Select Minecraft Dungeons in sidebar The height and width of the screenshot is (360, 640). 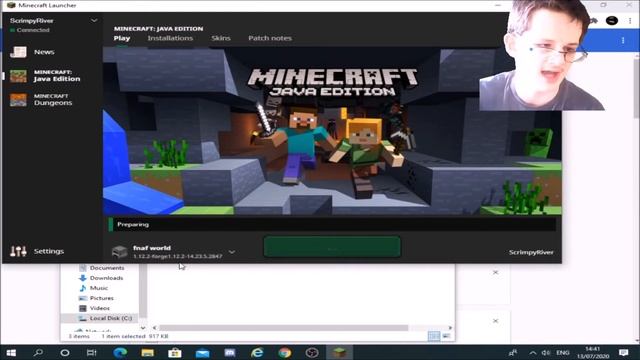pos(42,99)
